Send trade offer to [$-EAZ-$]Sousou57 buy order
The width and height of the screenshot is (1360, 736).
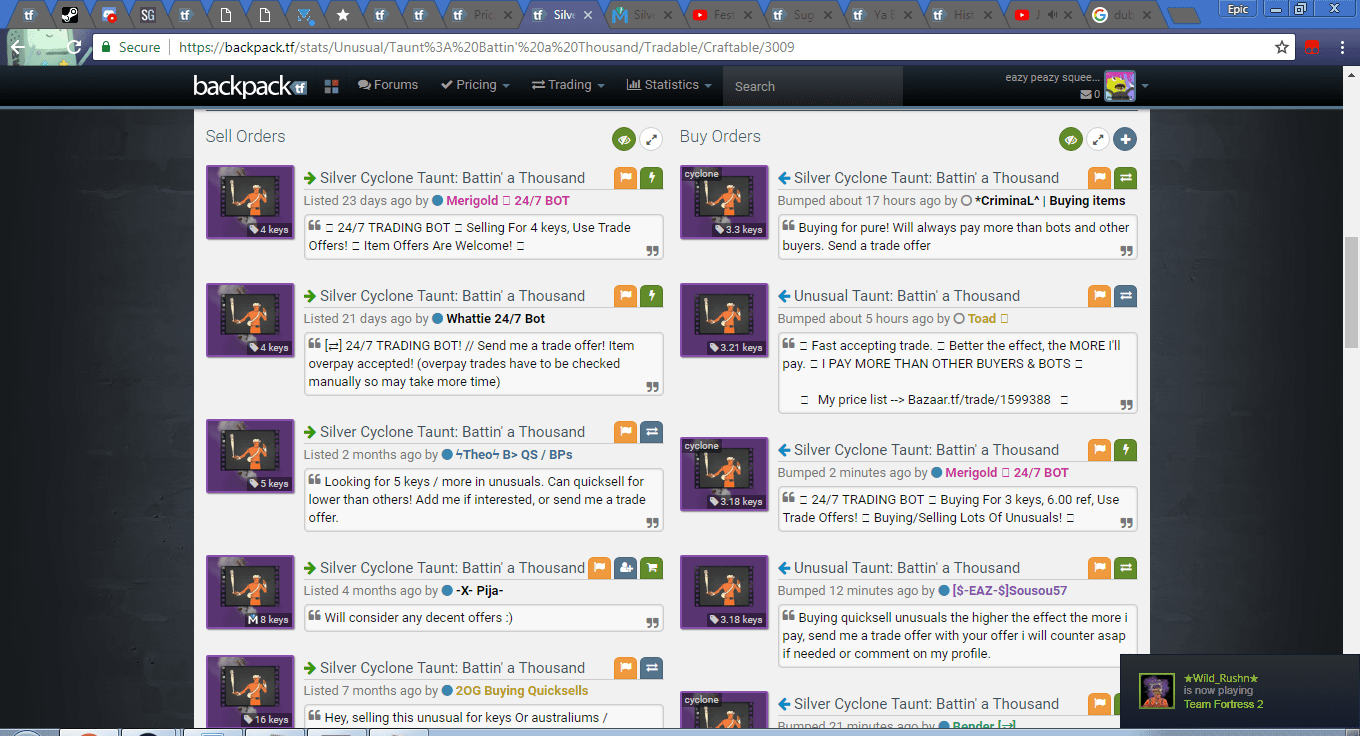(x=1125, y=568)
